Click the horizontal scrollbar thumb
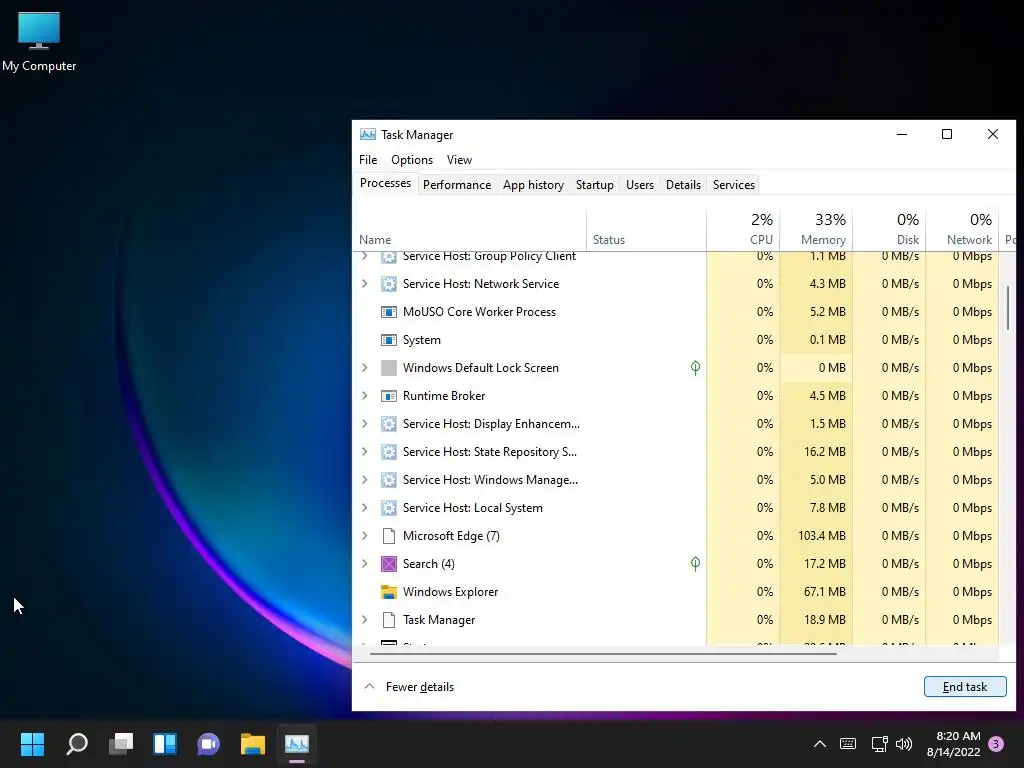Screen dimensions: 1024x768 coord(603,653)
